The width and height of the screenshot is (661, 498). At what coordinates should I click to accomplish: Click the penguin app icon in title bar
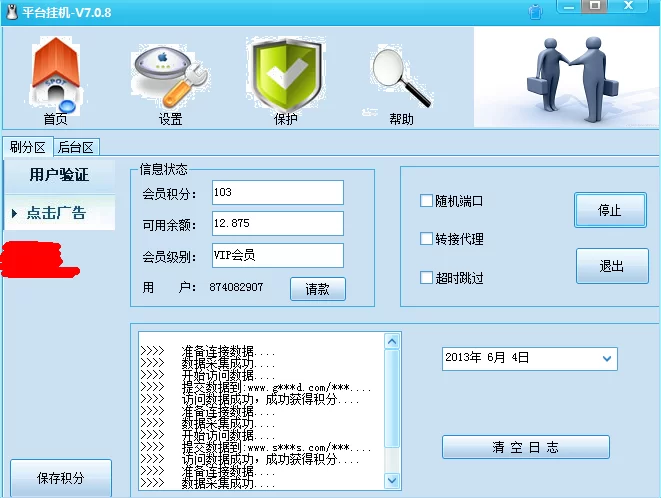12,11
